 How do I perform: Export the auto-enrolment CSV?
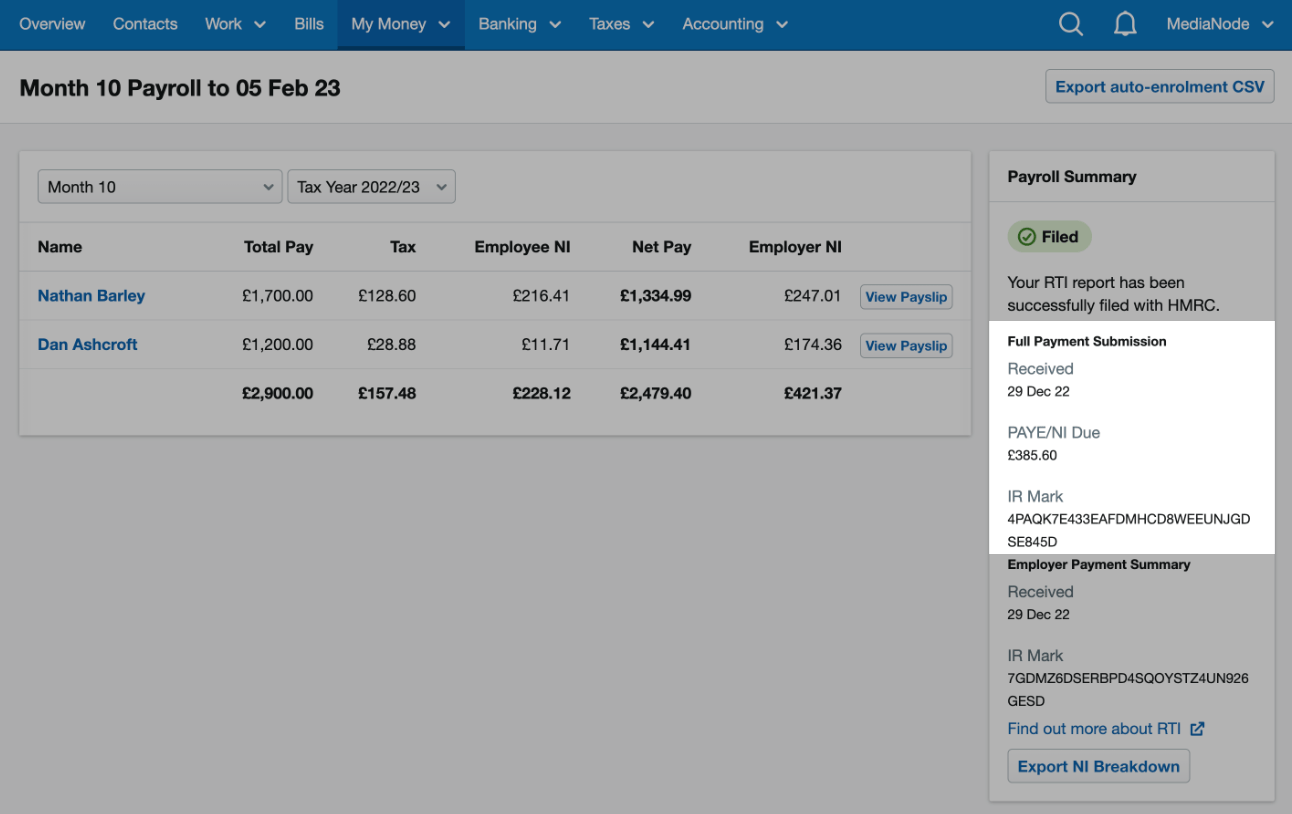[x=1159, y=86]
